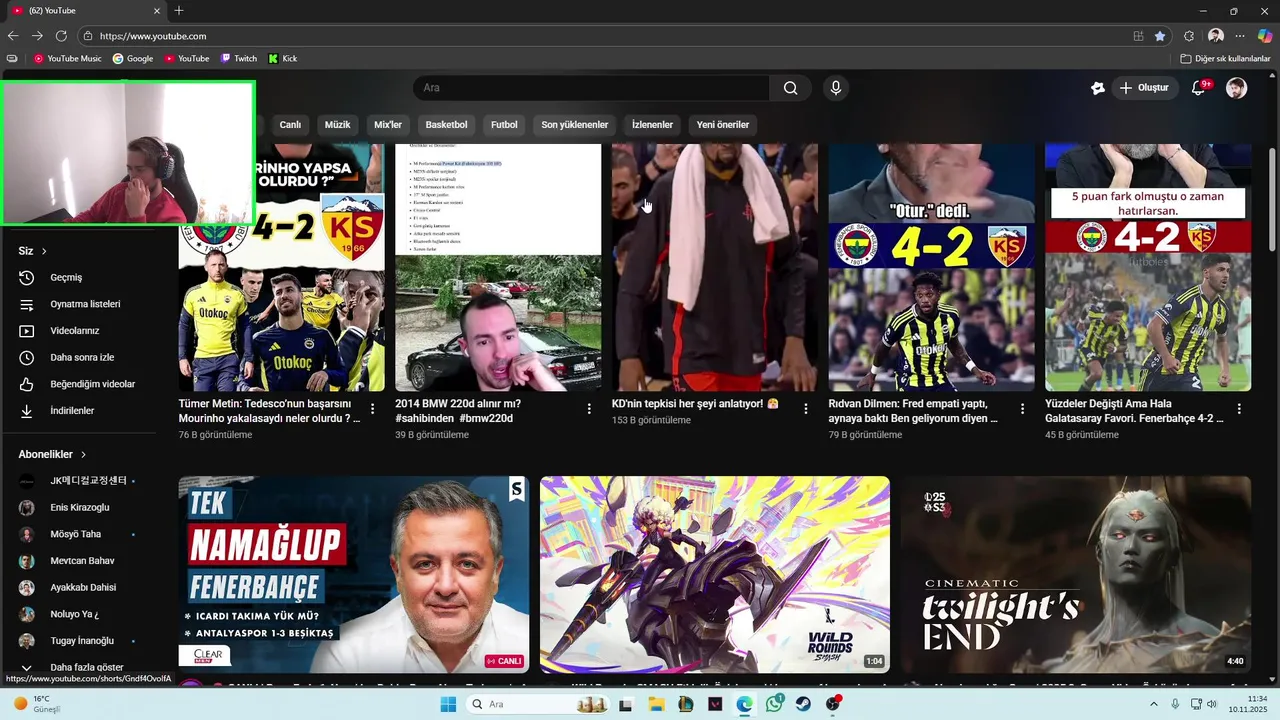Open Kick bookmark
This screenshot has height=720, width=1280.
[x=283, y=58]
